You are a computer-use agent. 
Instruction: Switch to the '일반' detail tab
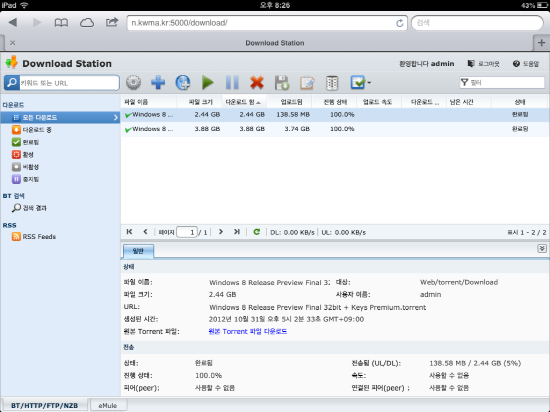[138, 251]
